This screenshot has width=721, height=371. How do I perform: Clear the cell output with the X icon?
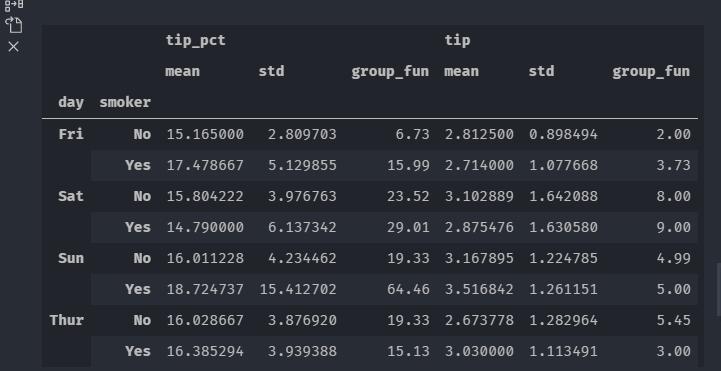pyautogui.click(x=14, y=46)
